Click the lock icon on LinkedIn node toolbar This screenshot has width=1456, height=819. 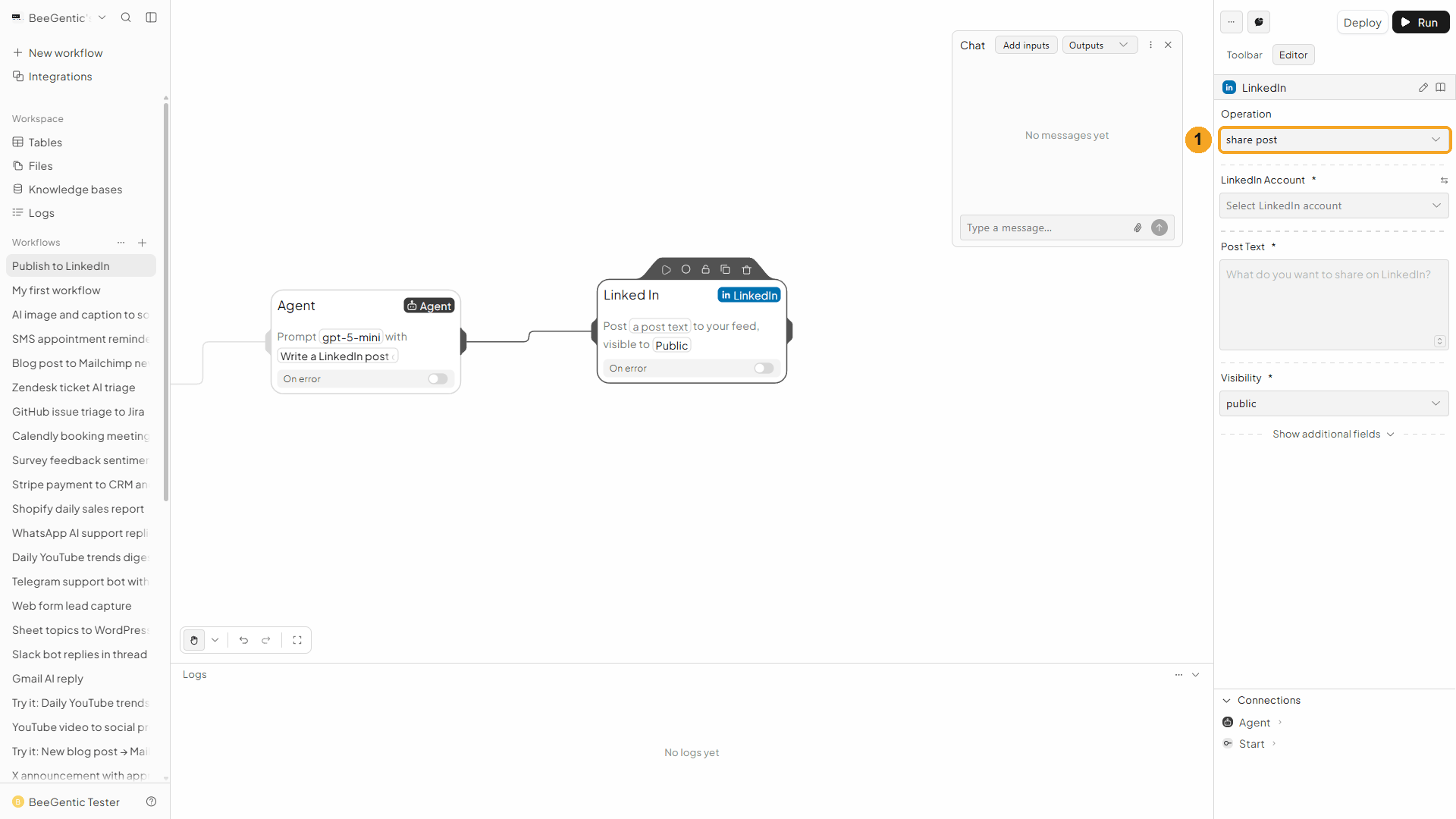pyautogui.click(x=705, y=269)
